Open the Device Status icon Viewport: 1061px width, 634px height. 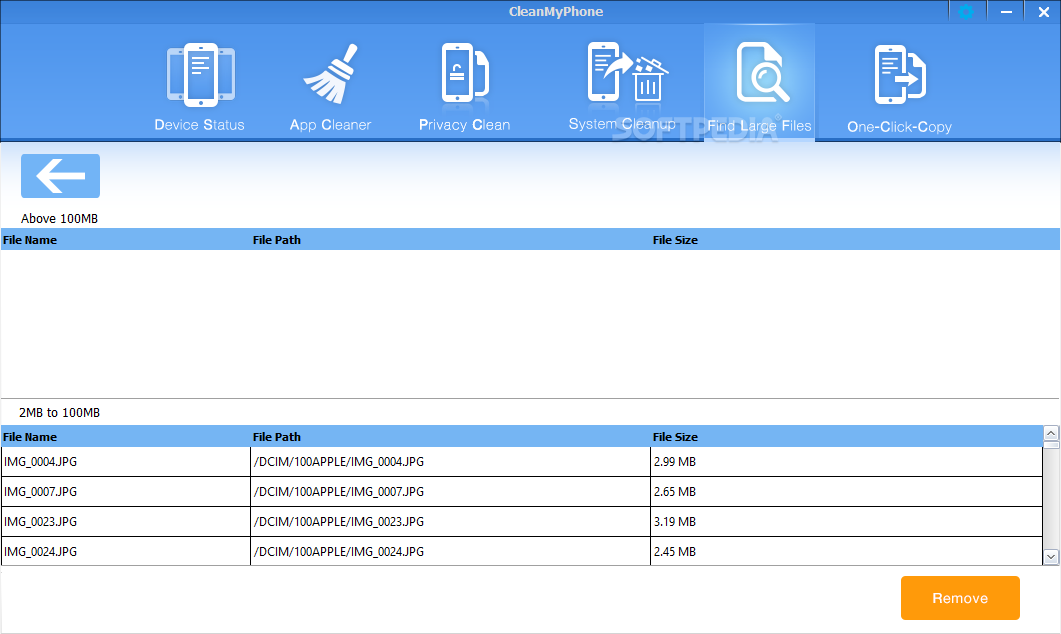(200, 74)
